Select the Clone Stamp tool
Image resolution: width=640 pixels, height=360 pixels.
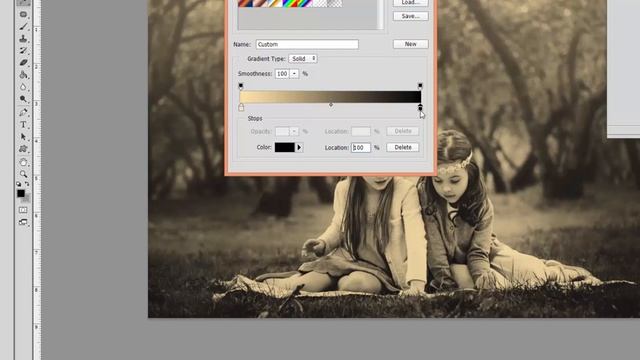23,39
